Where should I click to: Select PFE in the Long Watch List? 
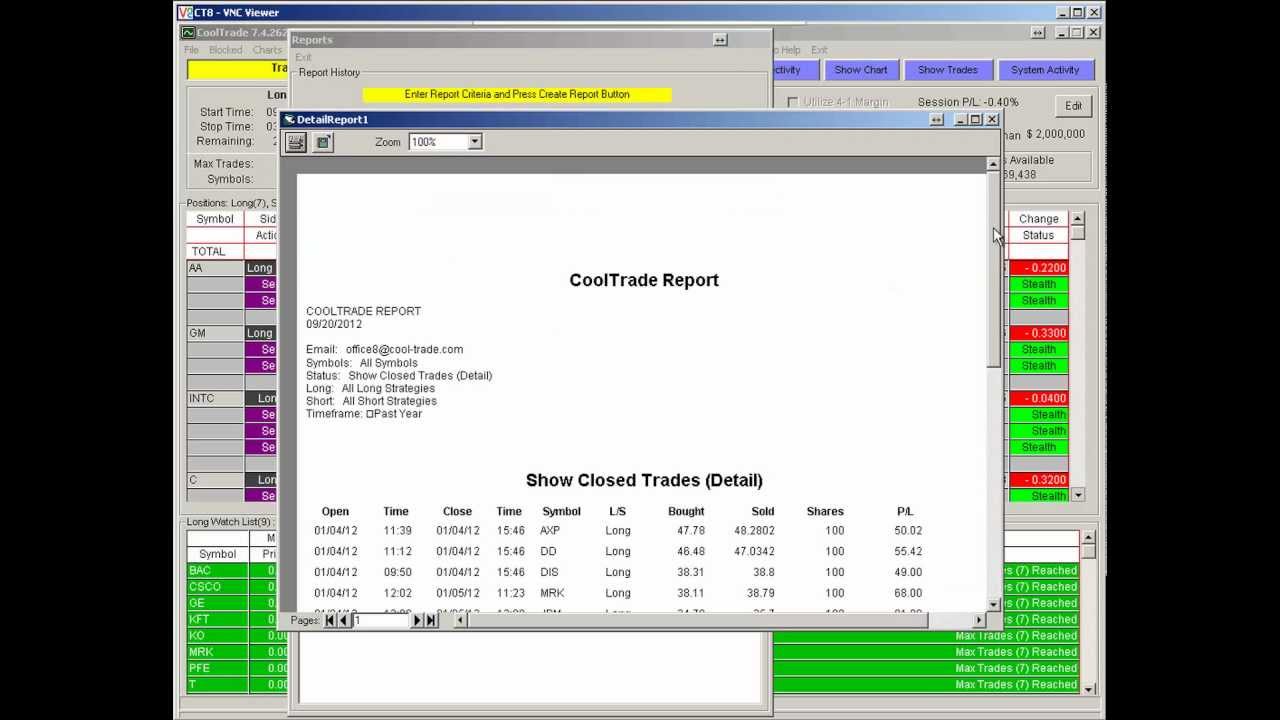tap(217, 668)
